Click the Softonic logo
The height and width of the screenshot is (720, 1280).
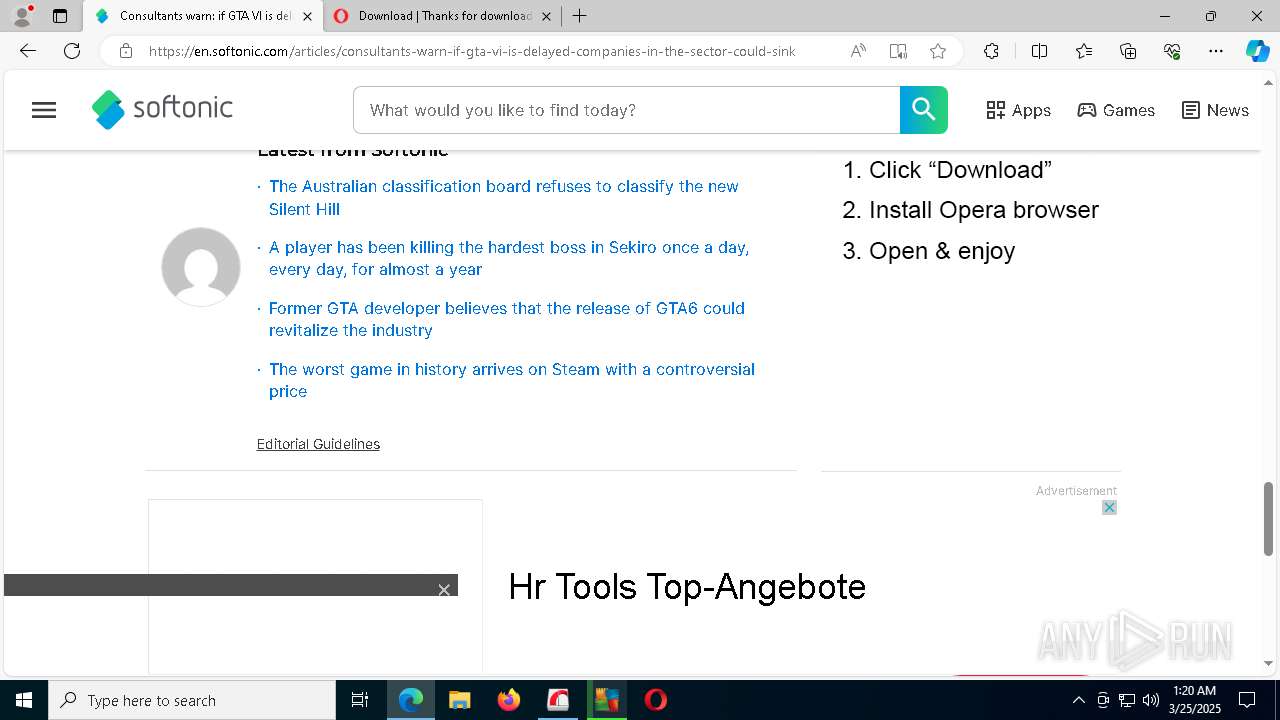tap(162, 109)
